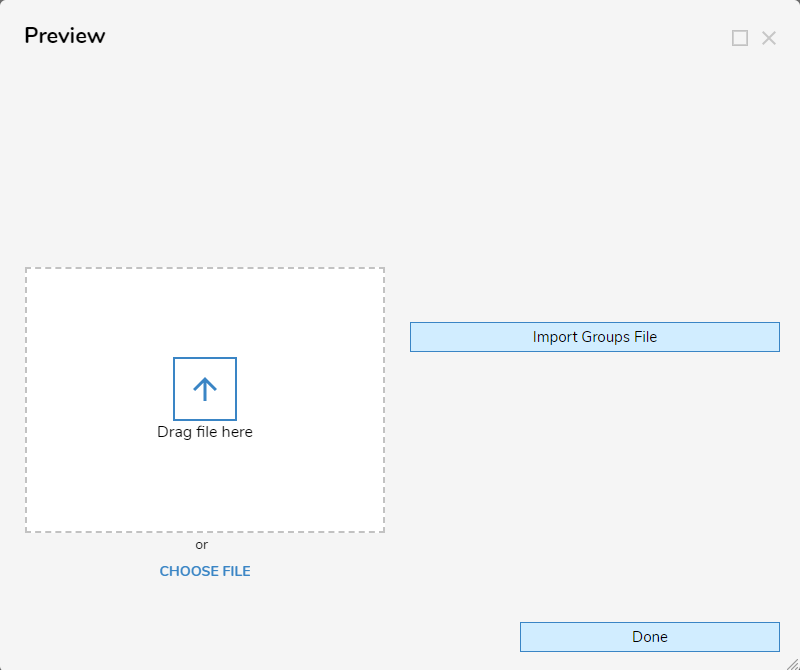Click the "Drag file here" text
This screenshot has width=800, height=670.
(x=205, y=432)
